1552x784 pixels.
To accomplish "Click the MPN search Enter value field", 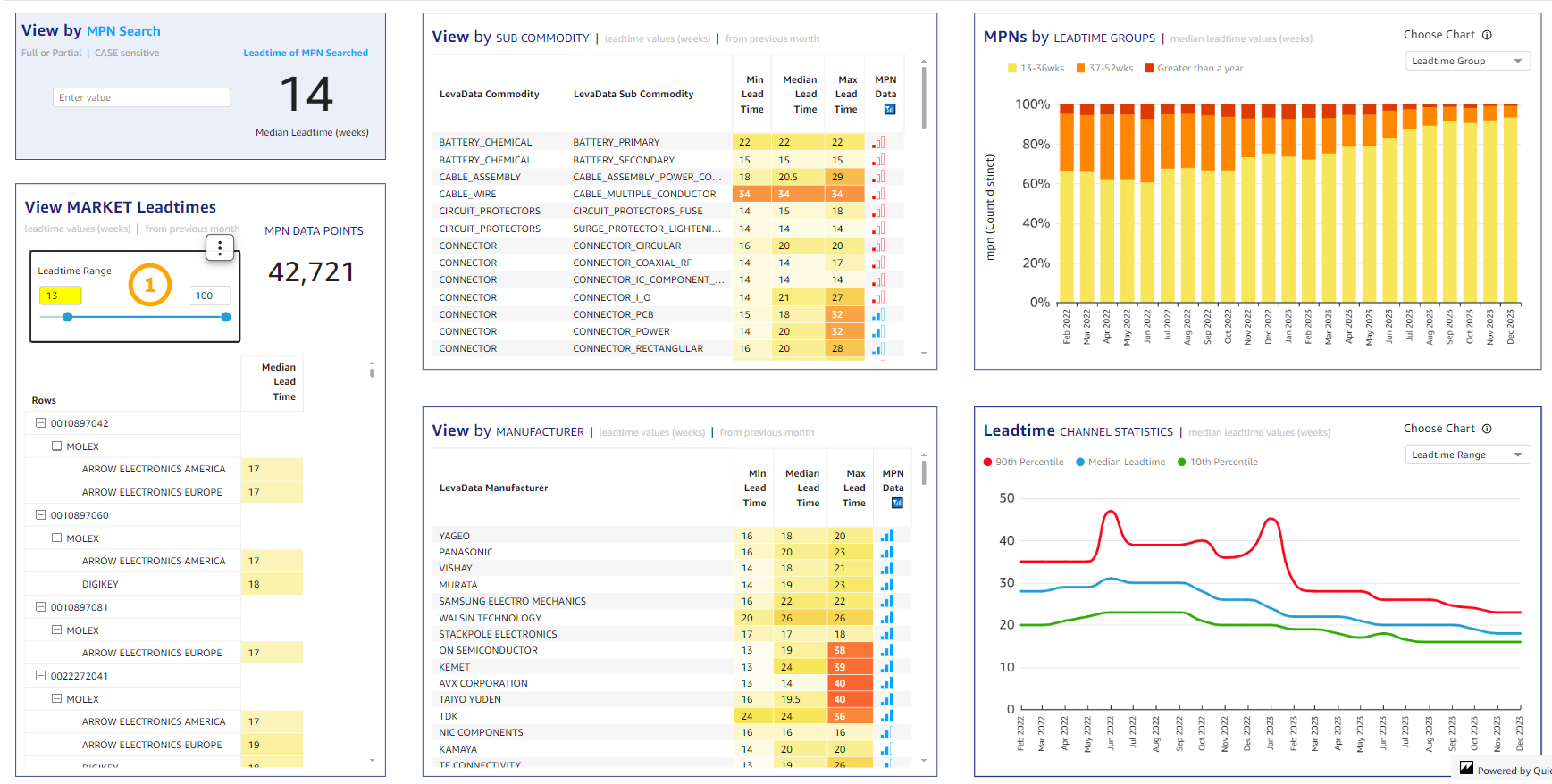I will click(x=141, y=98).
